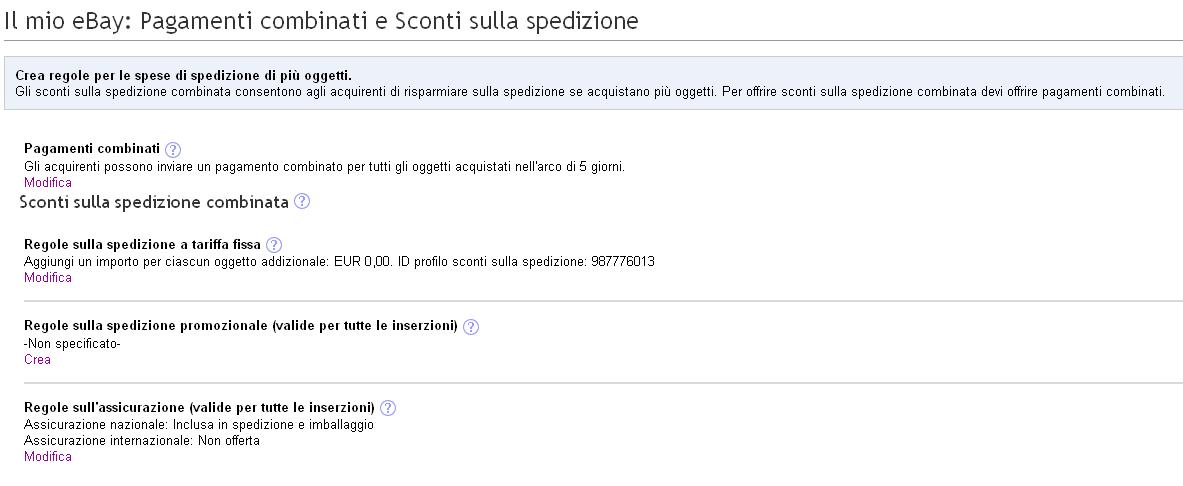The height and width of the screenshot is (486, 1183).
Task: Click the Regole sulla spedizione promozionale heading
Action: (x=240, y=327)
